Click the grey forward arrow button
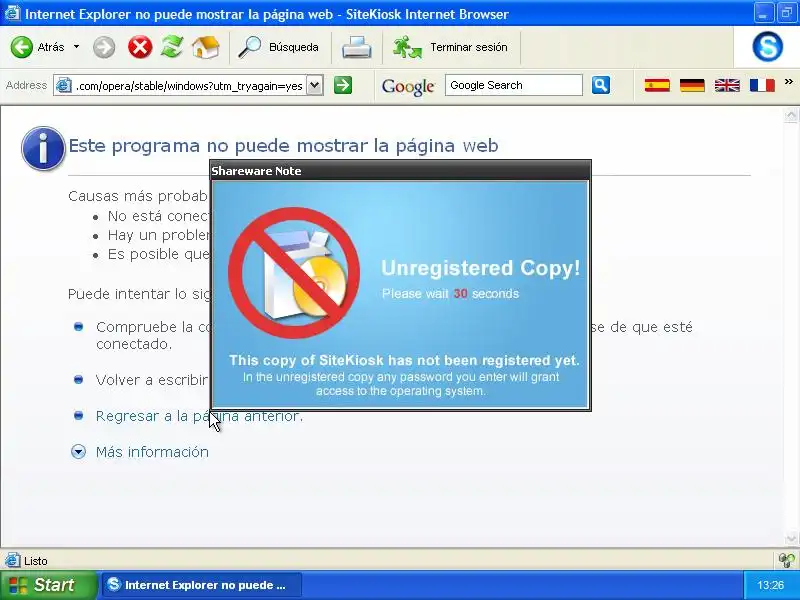Screen dimensions: 800x600 [104, 47]
